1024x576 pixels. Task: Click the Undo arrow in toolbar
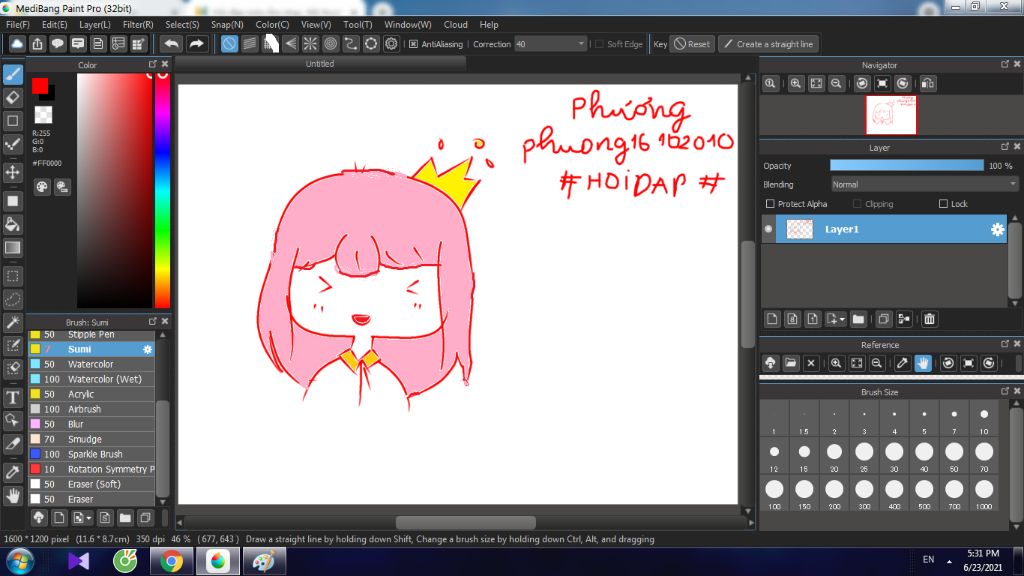172,44
